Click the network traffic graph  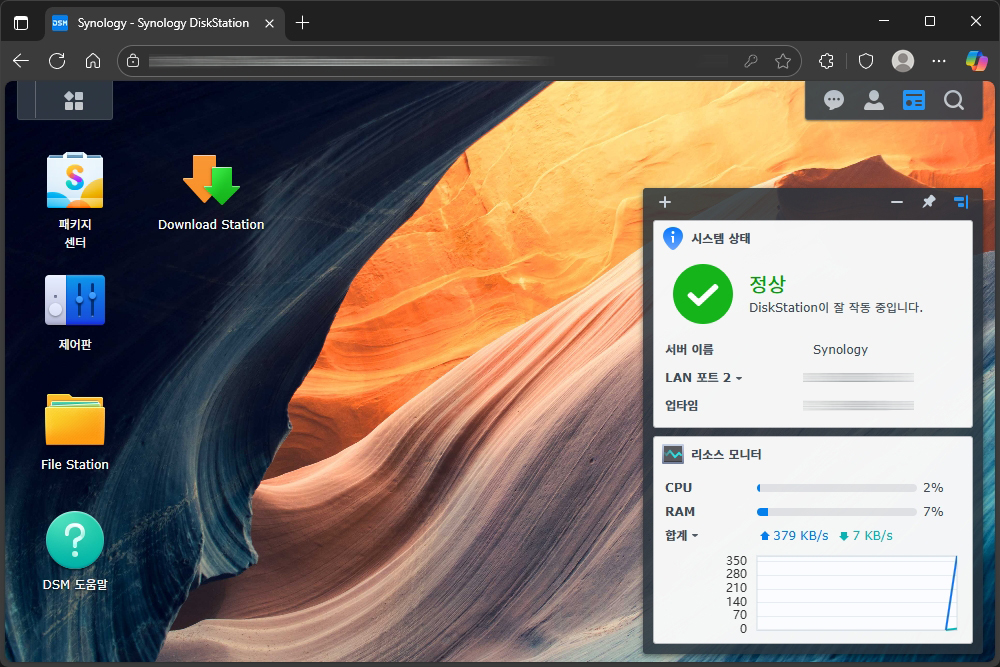(x=857, y=594)
